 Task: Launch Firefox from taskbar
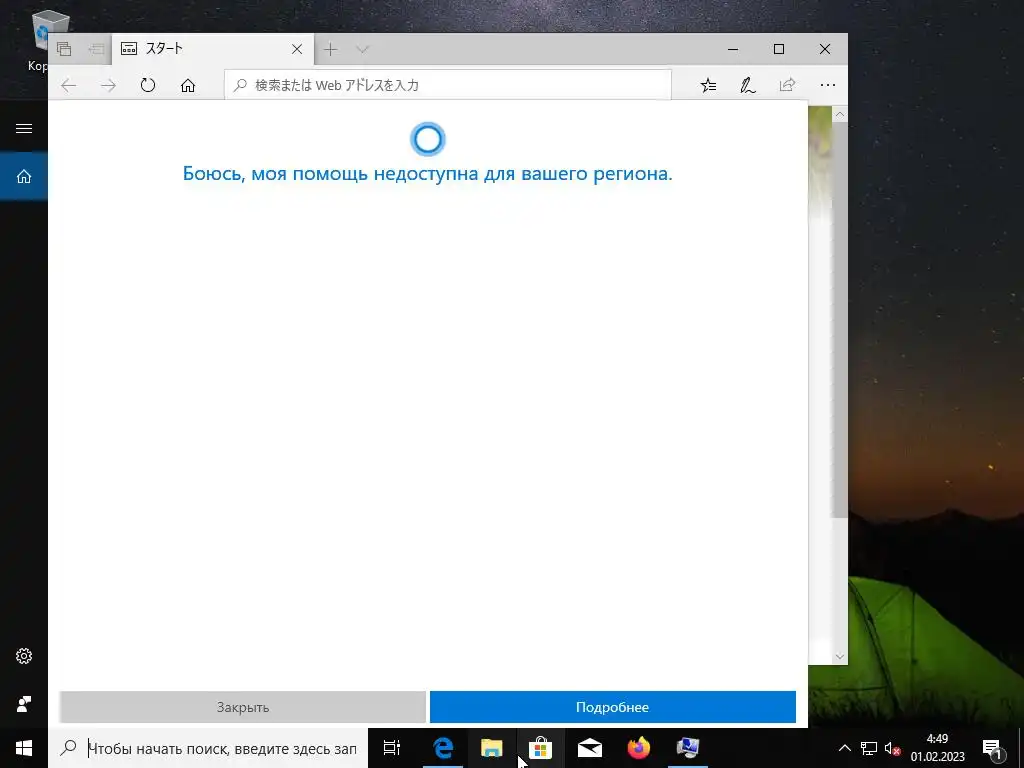[x=639, y=748]
